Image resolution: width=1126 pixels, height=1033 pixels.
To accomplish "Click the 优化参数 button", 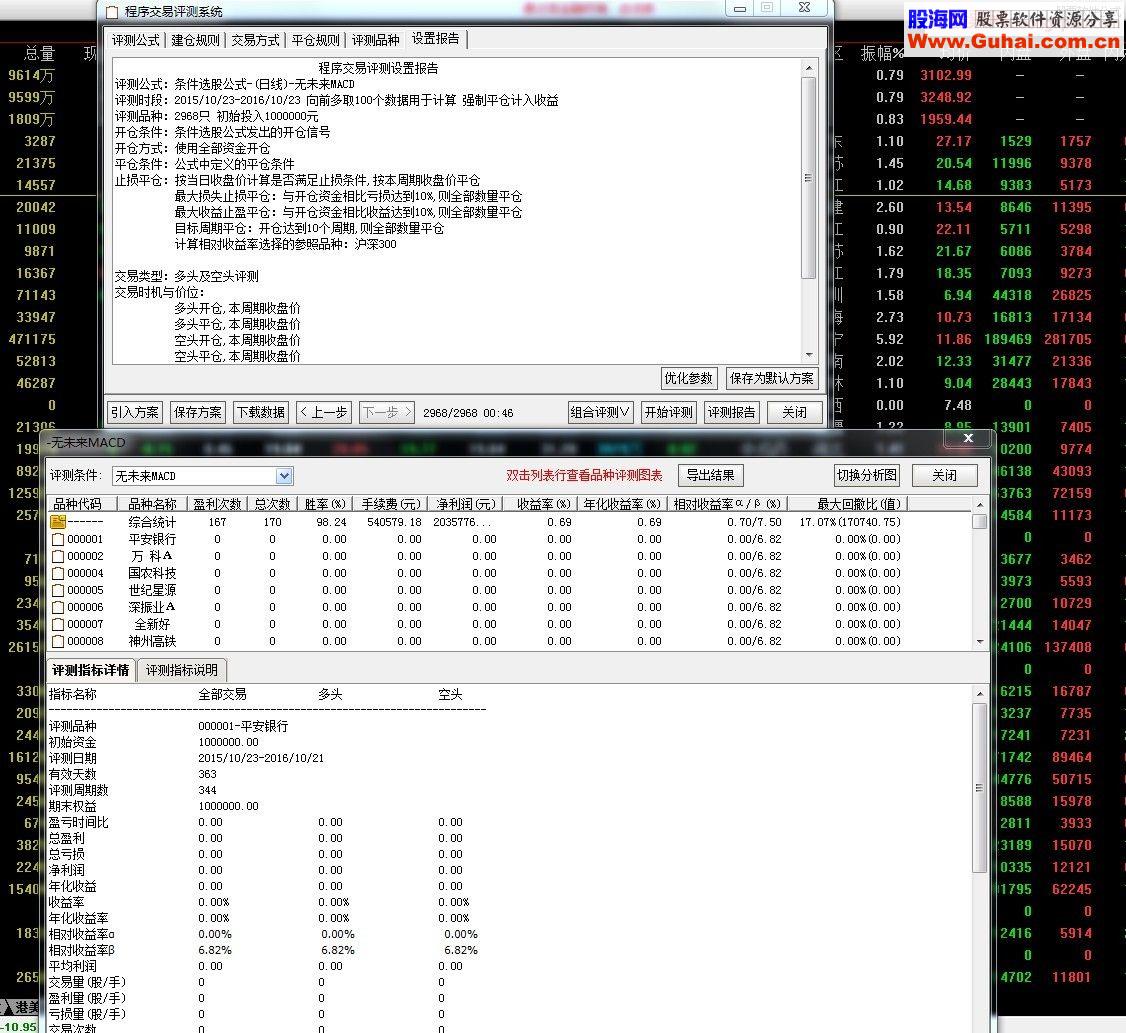I will [x=689, y=379].
